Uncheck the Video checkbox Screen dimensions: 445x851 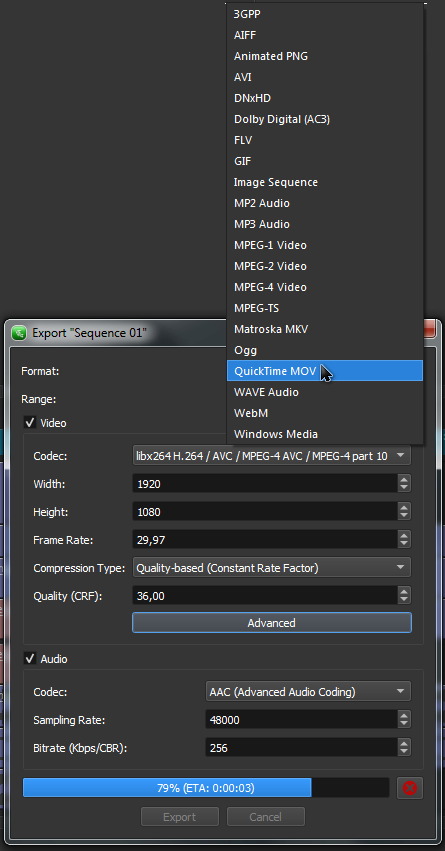click(x=30, y=423)
